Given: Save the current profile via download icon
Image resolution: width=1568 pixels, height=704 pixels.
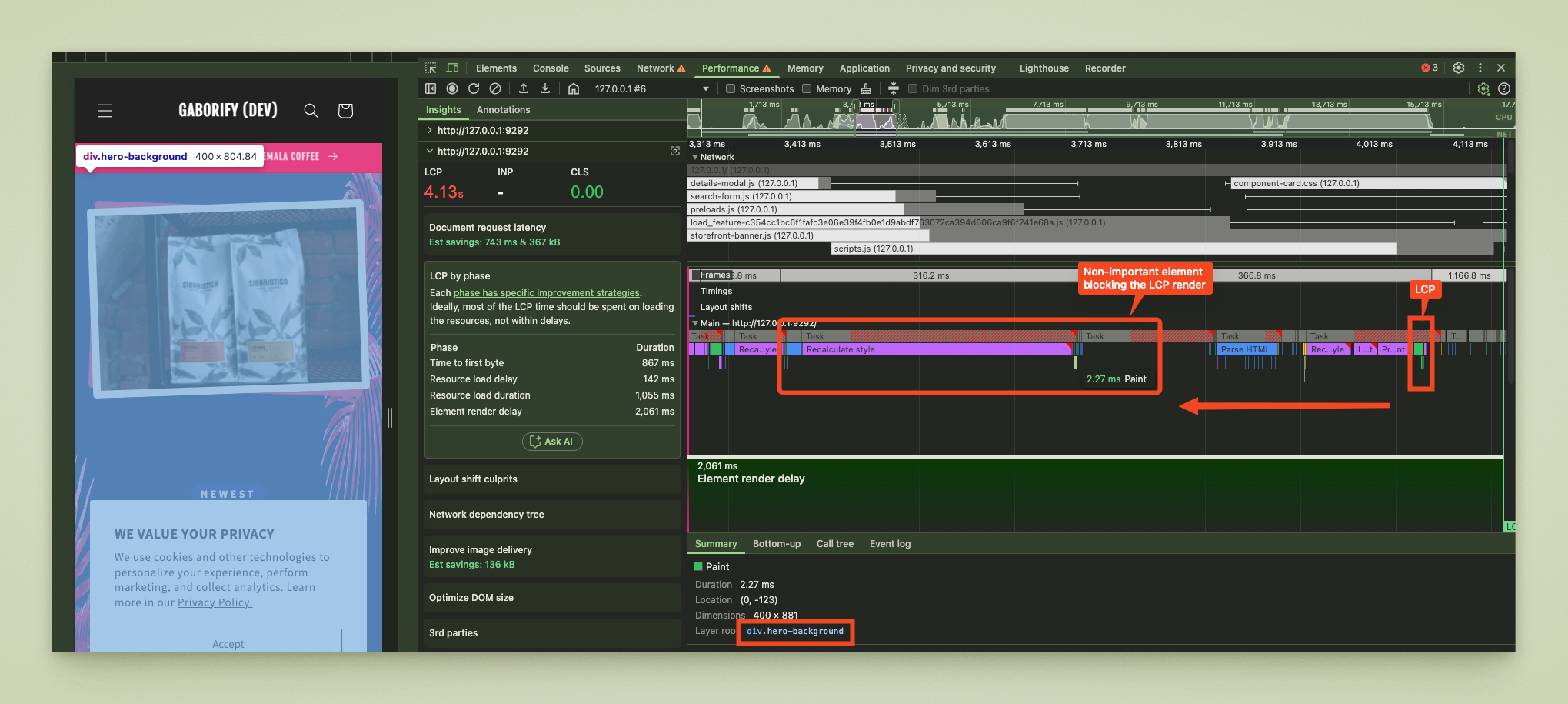Looking at the screenshot, I should point(545,88).
